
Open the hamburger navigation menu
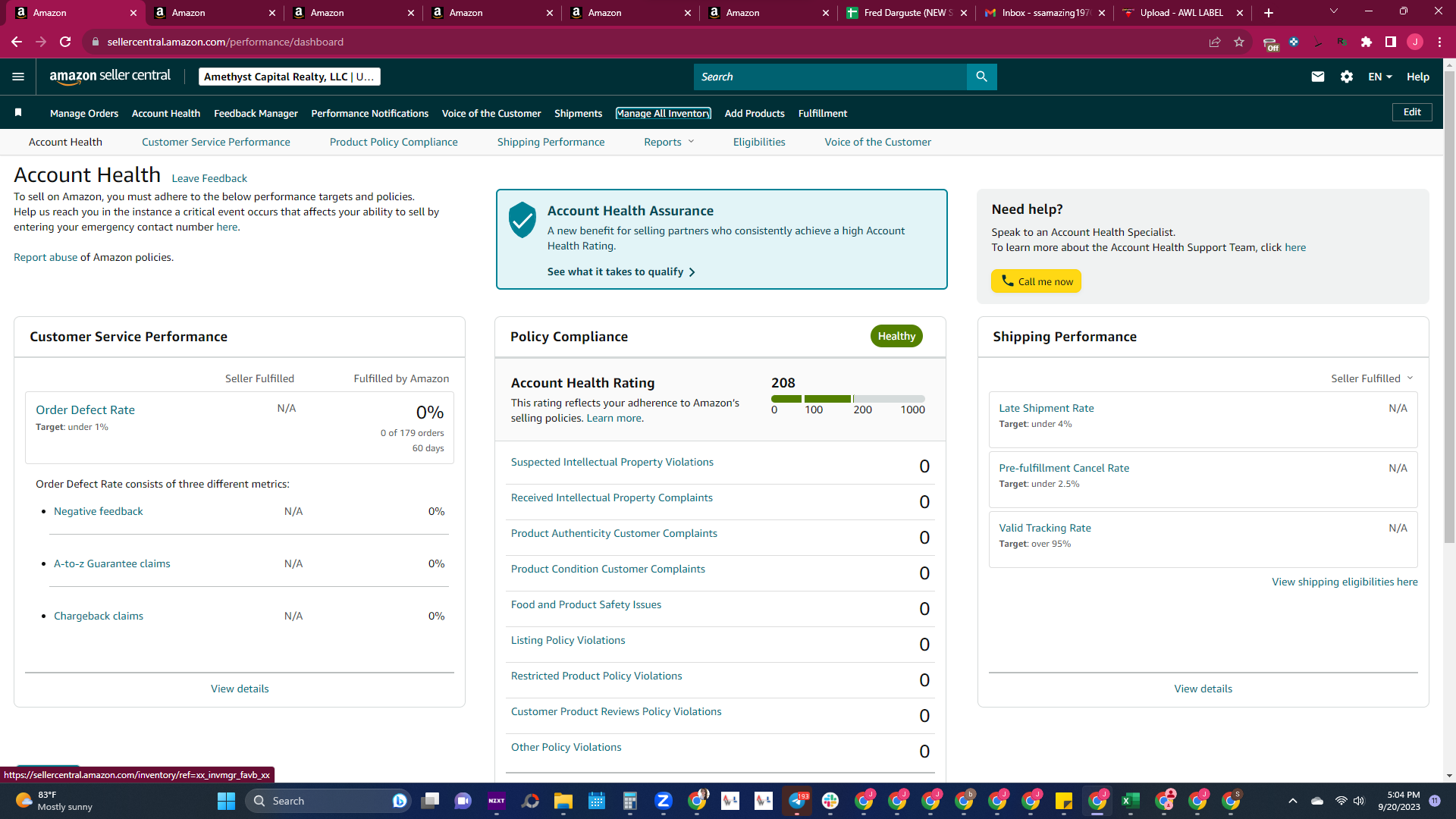pyautogui.click(x=18, y=77)
